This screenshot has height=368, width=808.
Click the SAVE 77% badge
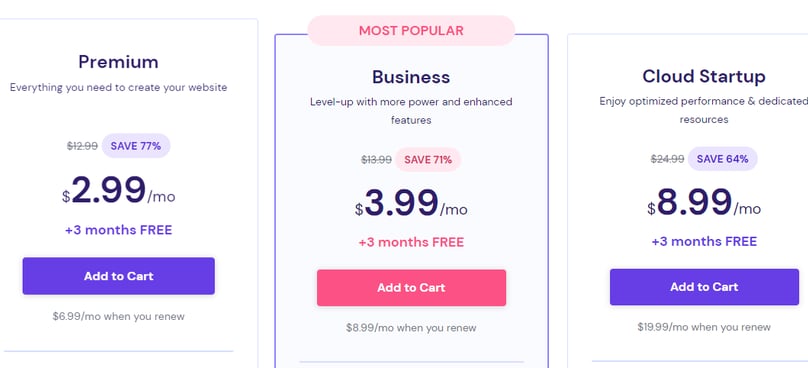136,146
